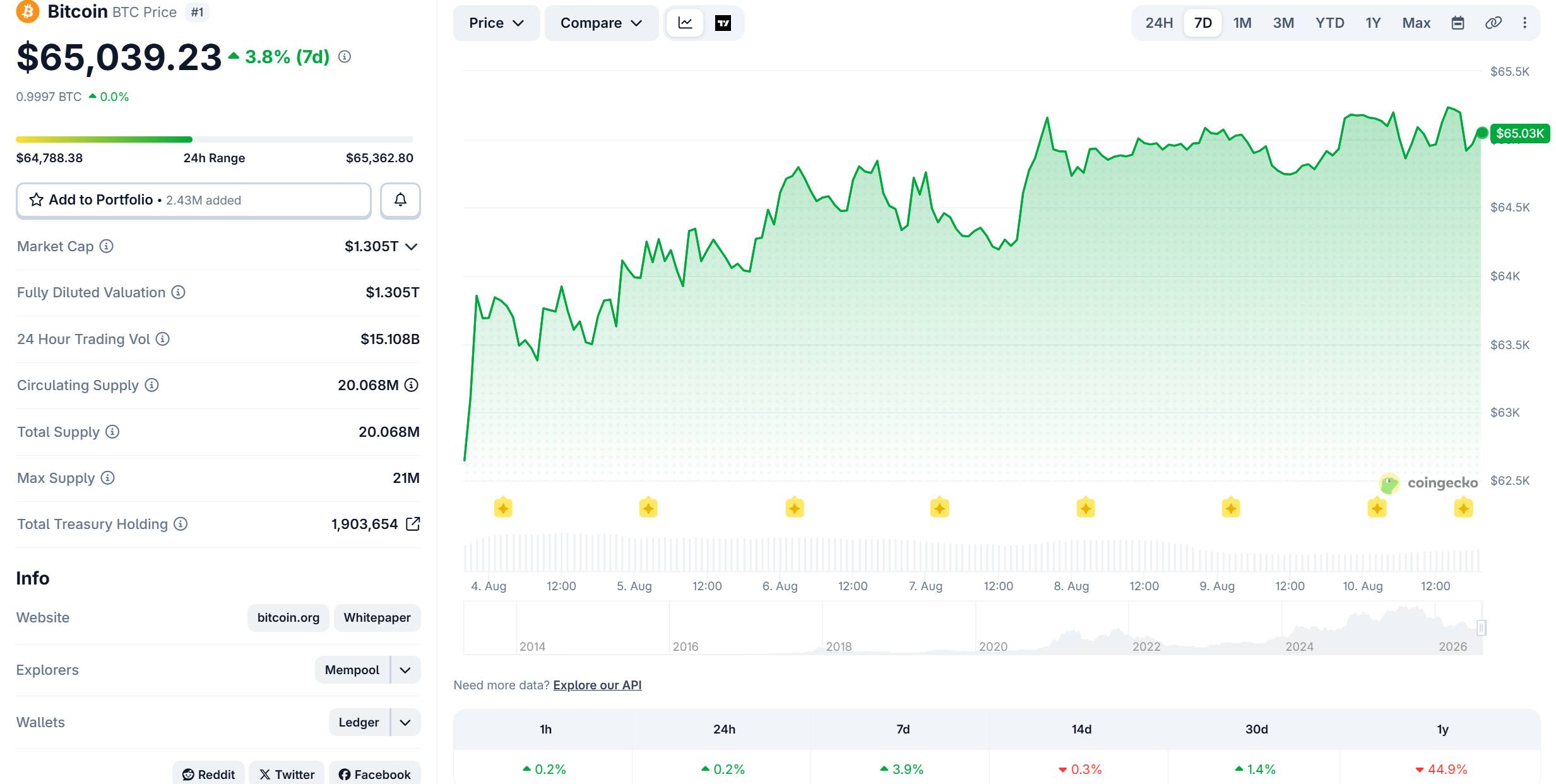Open the Reddit community link
The height and width of the screenshot is (784, 1556).
pos(208,775)
